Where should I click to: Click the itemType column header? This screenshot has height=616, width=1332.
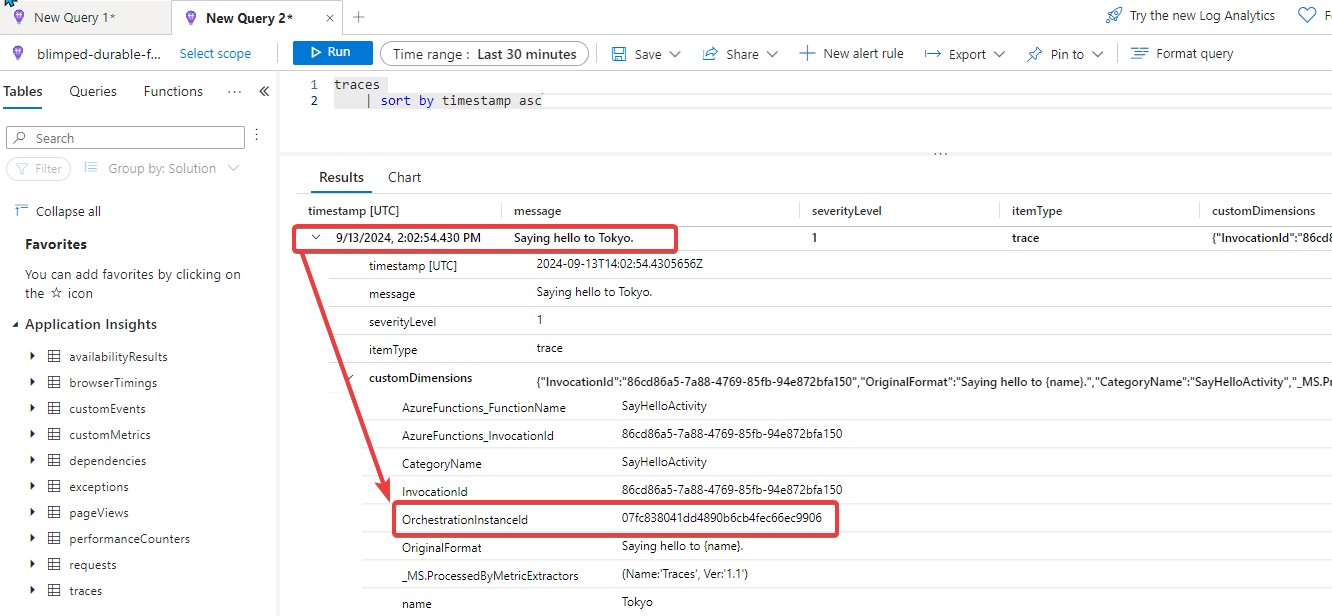tap(1036, 211)
